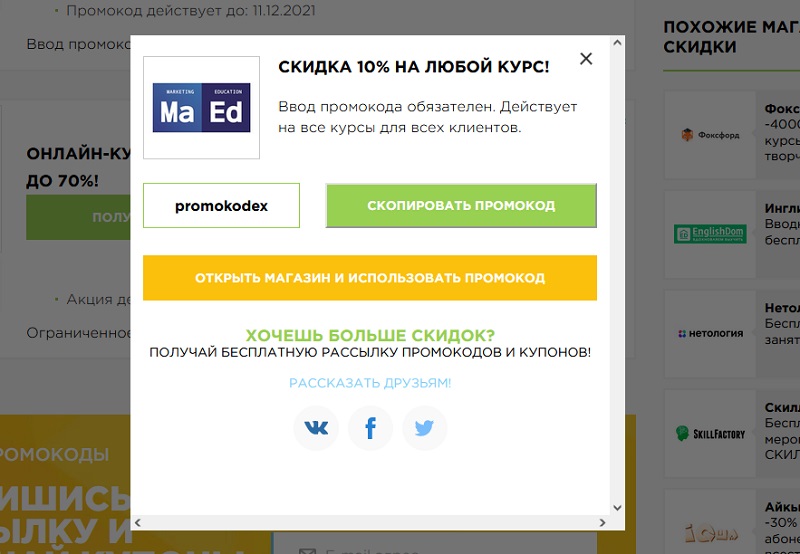Open the EnglishDom store logo

710,234
